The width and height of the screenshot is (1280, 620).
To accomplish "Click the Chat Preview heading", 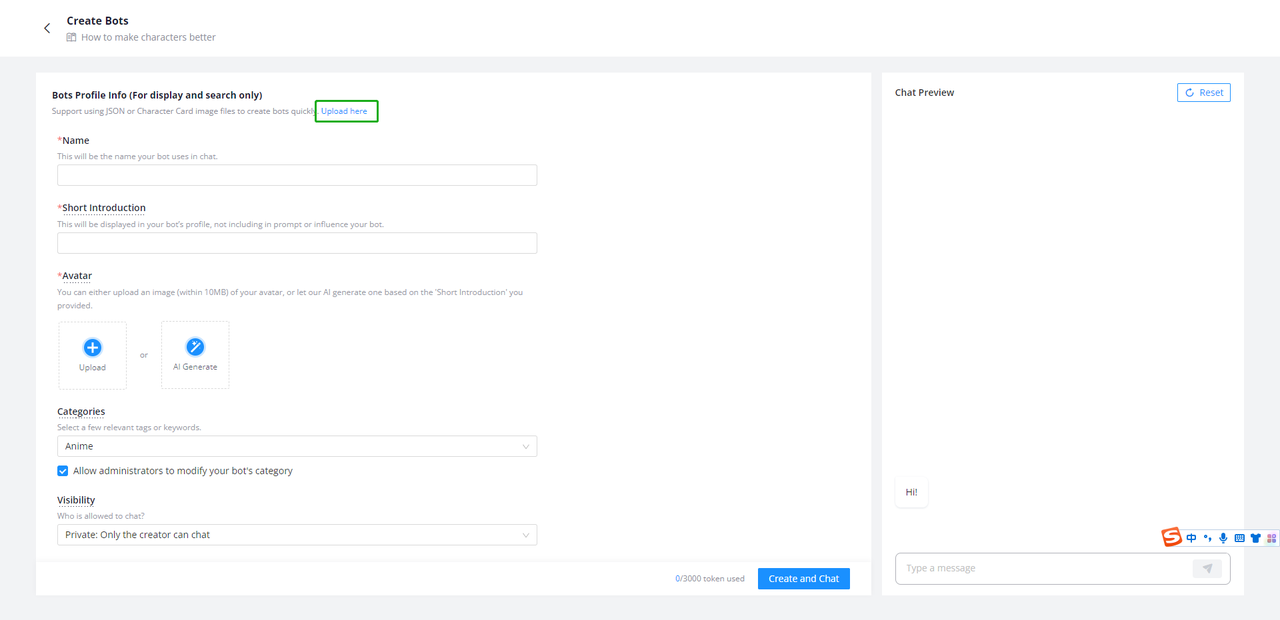I will coord(924,92).
